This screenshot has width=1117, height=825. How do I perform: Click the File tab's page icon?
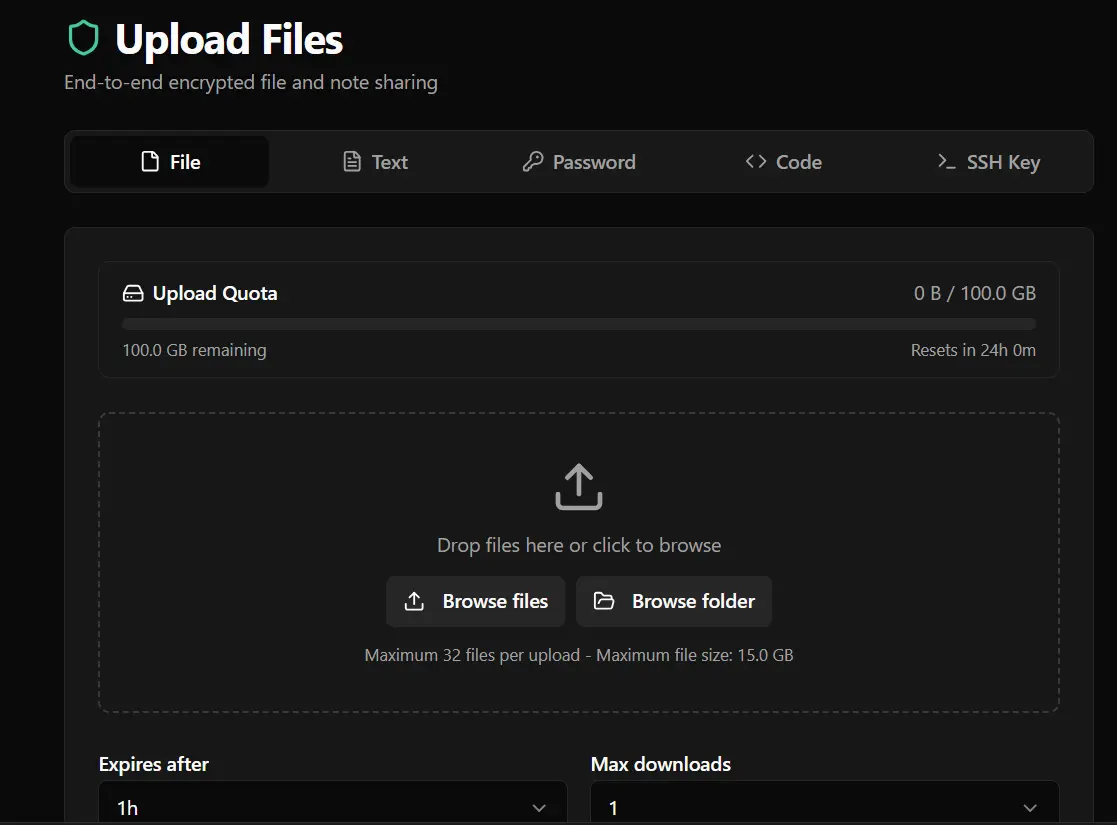pyautogui.click(x=150, y=162)
